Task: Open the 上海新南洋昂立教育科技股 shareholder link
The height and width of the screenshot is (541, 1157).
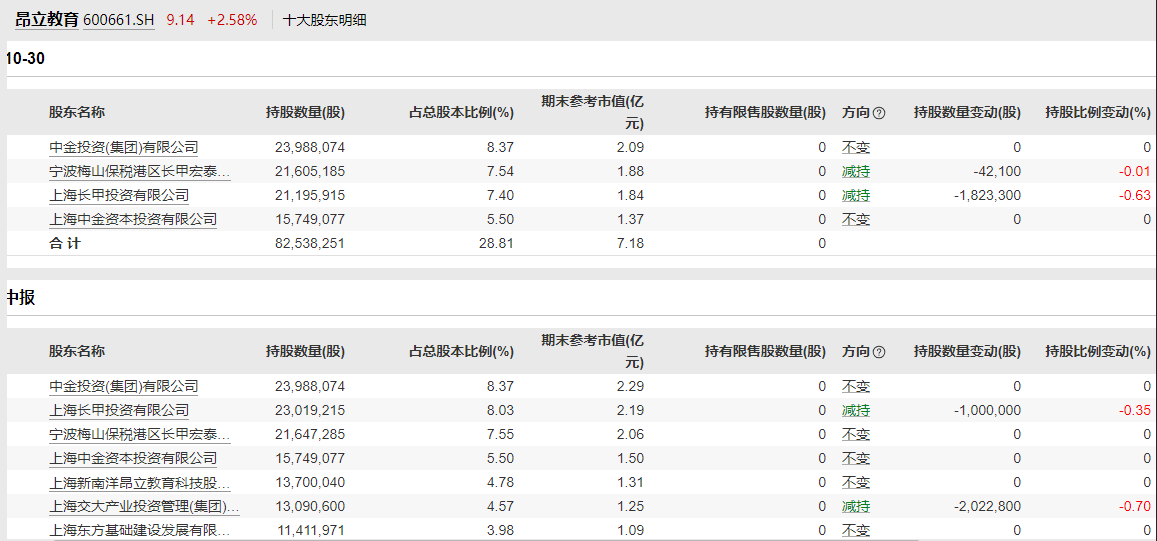Action: (x=139, y=483)
